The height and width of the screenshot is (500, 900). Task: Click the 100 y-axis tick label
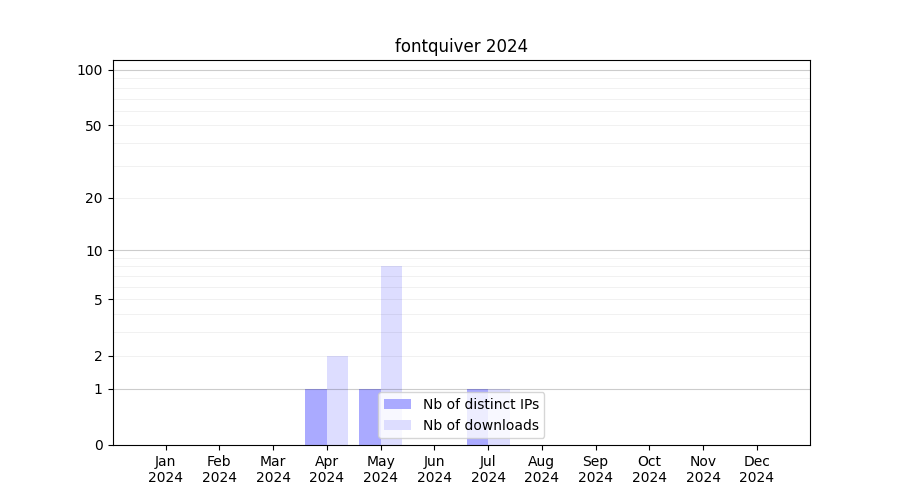90,70
